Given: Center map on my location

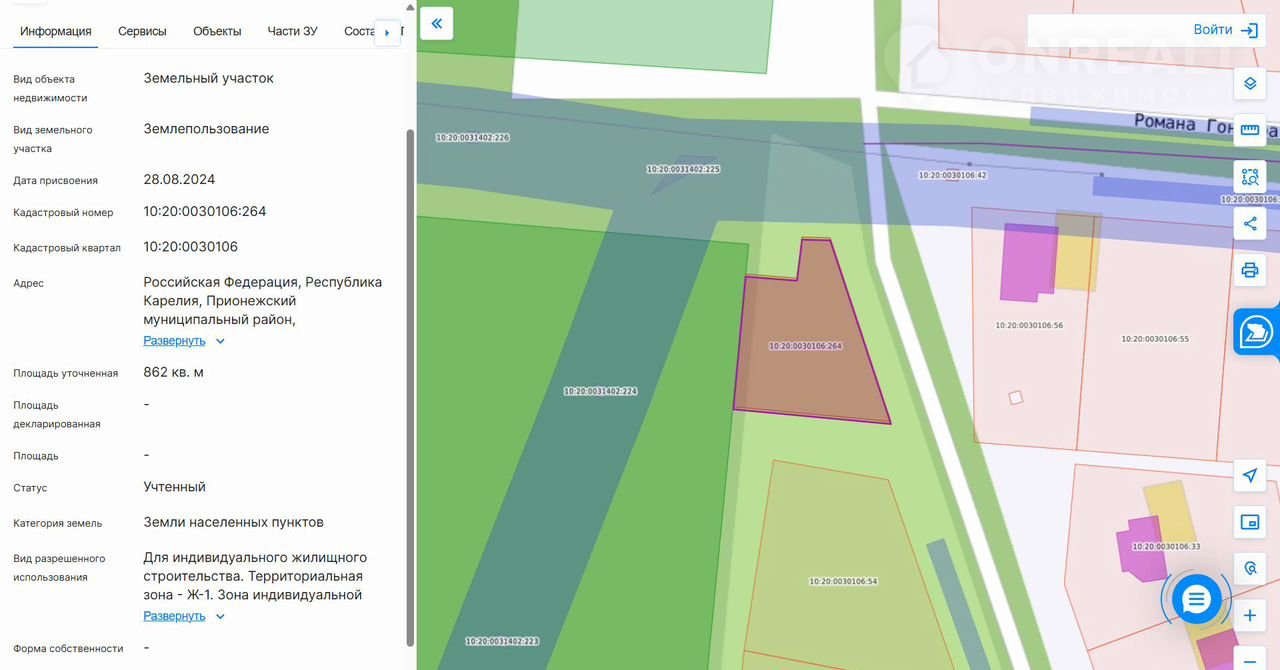Looking at the screenshot, I should pos(1249,475).
